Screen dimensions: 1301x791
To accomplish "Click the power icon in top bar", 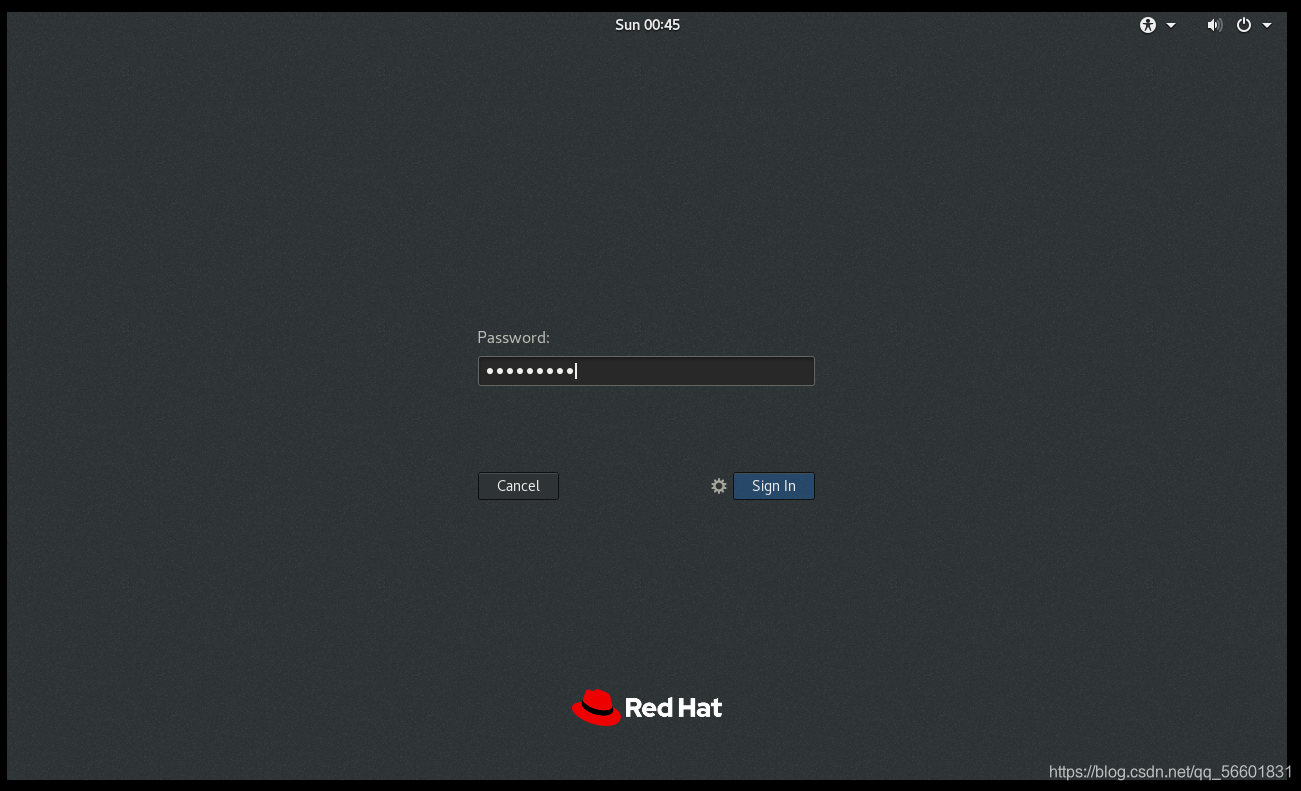I will click(1244, 25).
